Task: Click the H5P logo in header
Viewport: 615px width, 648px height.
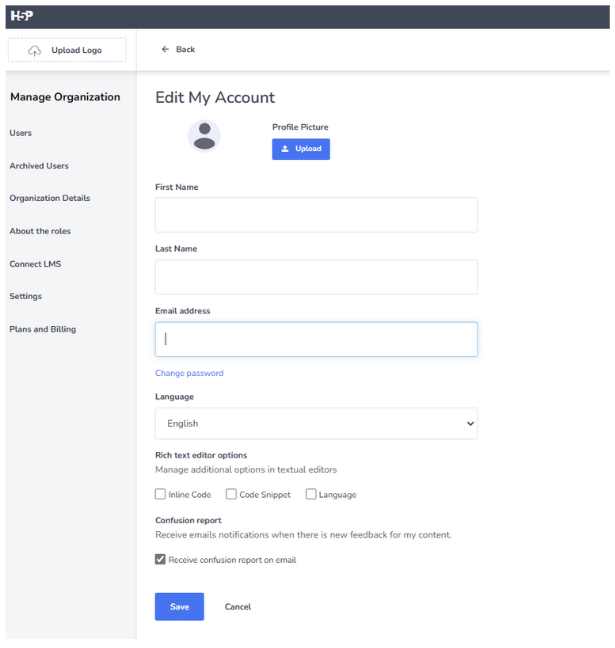Action: coord(21,16)
